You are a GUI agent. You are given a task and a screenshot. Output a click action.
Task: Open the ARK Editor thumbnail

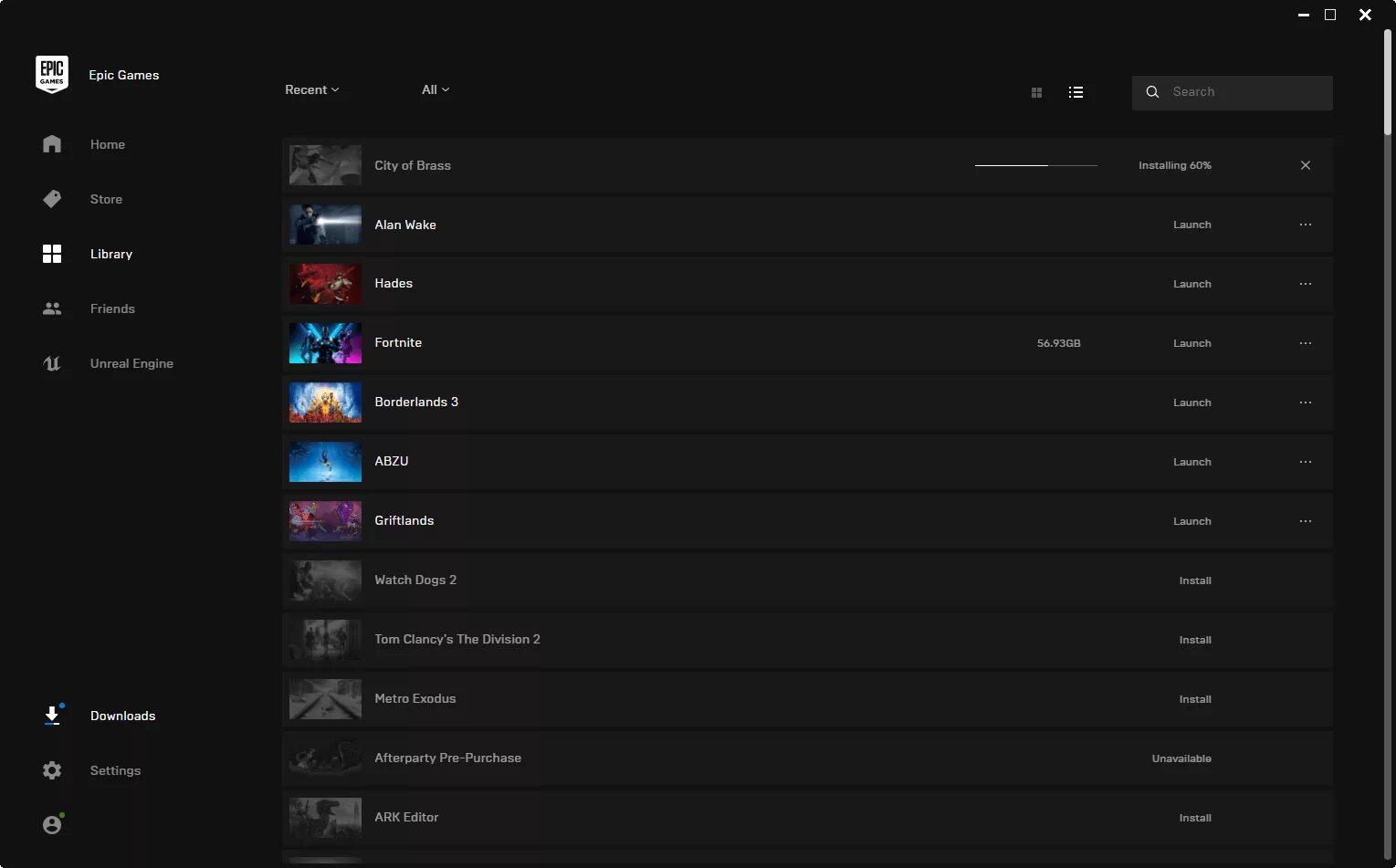[325, 818]
